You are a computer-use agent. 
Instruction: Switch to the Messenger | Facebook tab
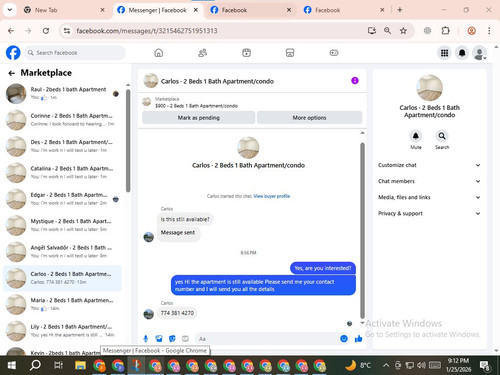tap(157, 10)
